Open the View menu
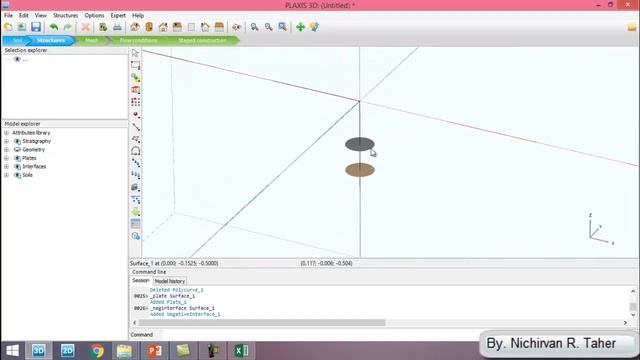 [40, 15]
